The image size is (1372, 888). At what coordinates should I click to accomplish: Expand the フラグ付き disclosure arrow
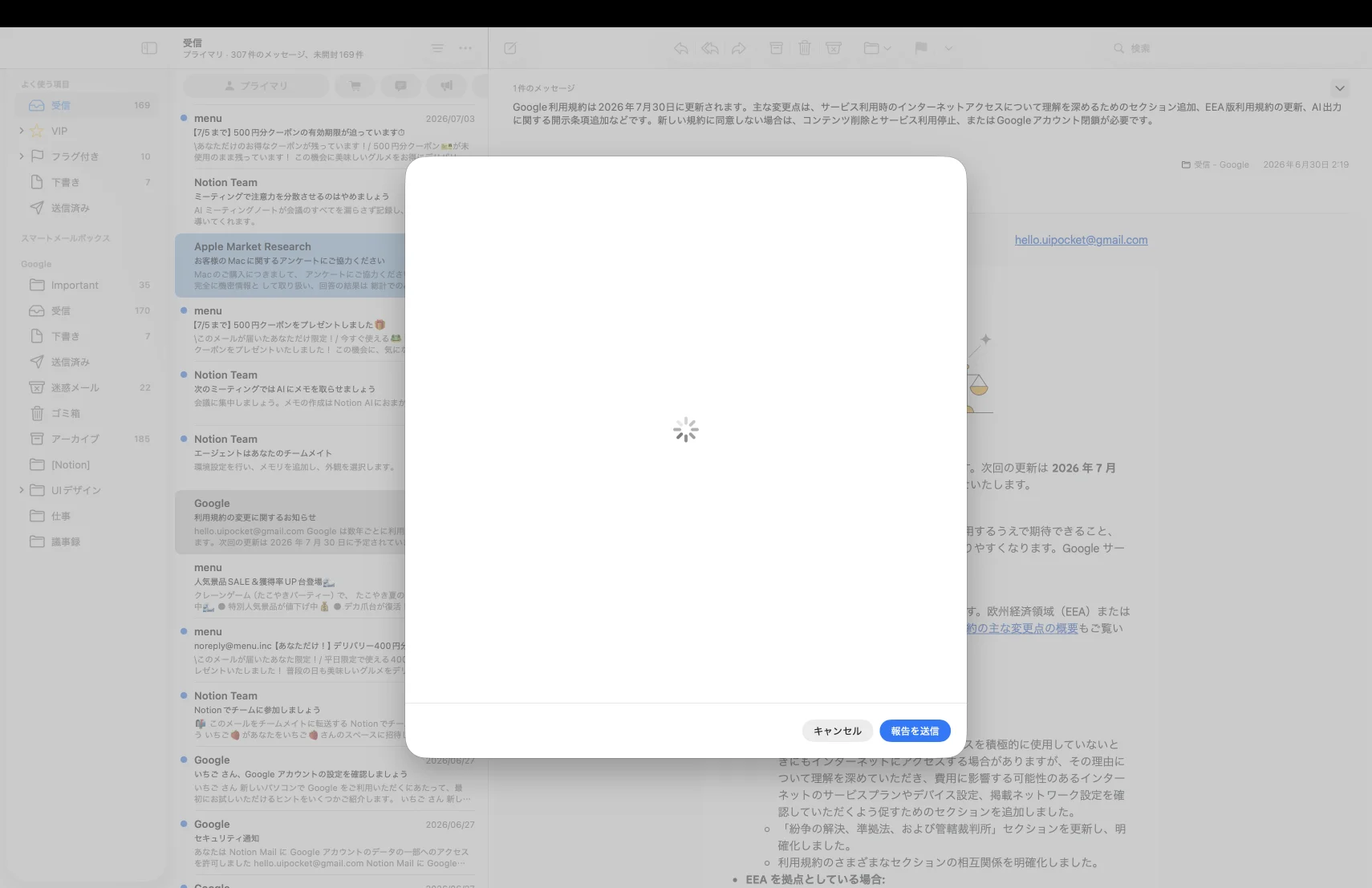pos(22,156)
